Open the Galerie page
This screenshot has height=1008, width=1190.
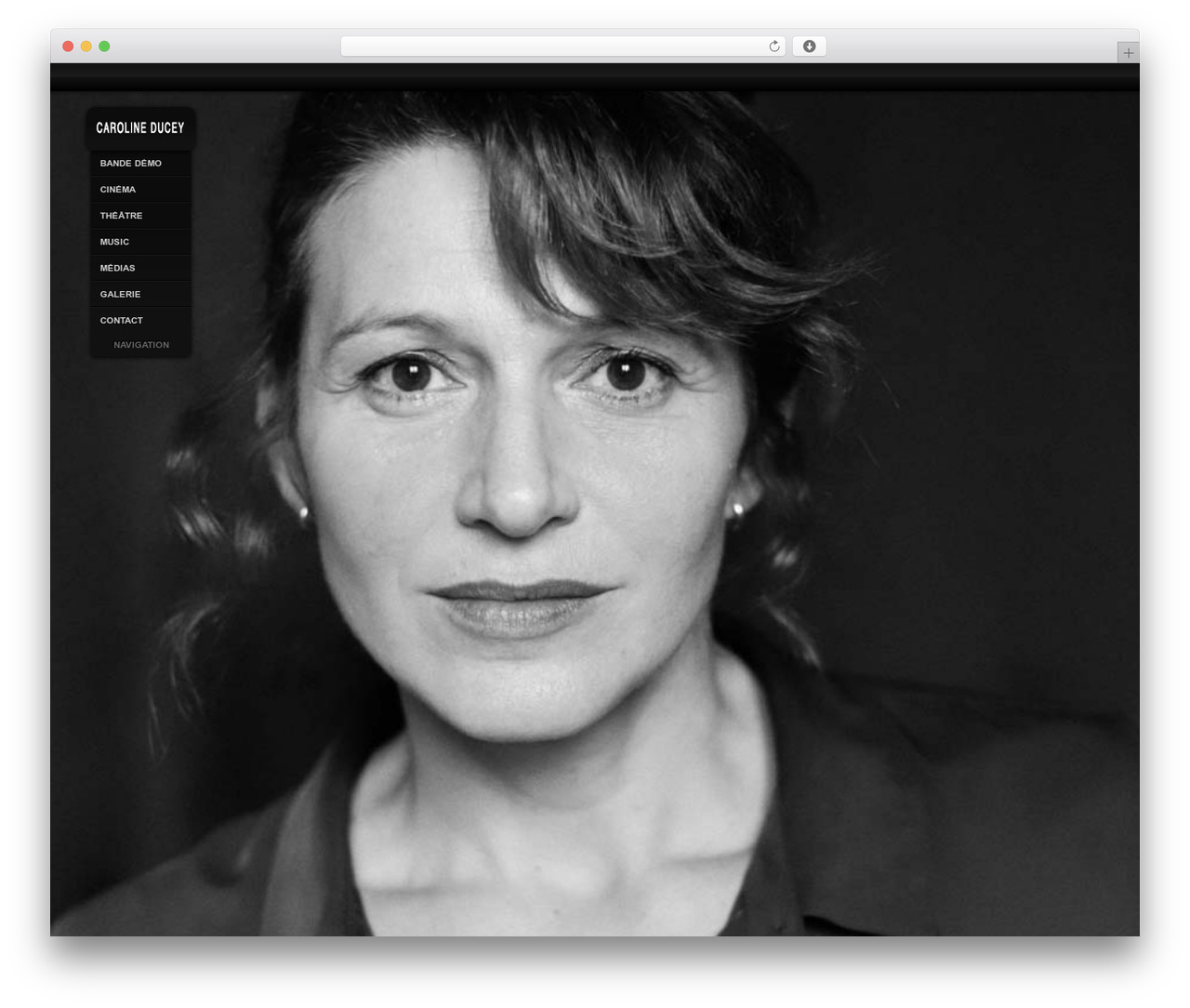[x=140, y=294]
